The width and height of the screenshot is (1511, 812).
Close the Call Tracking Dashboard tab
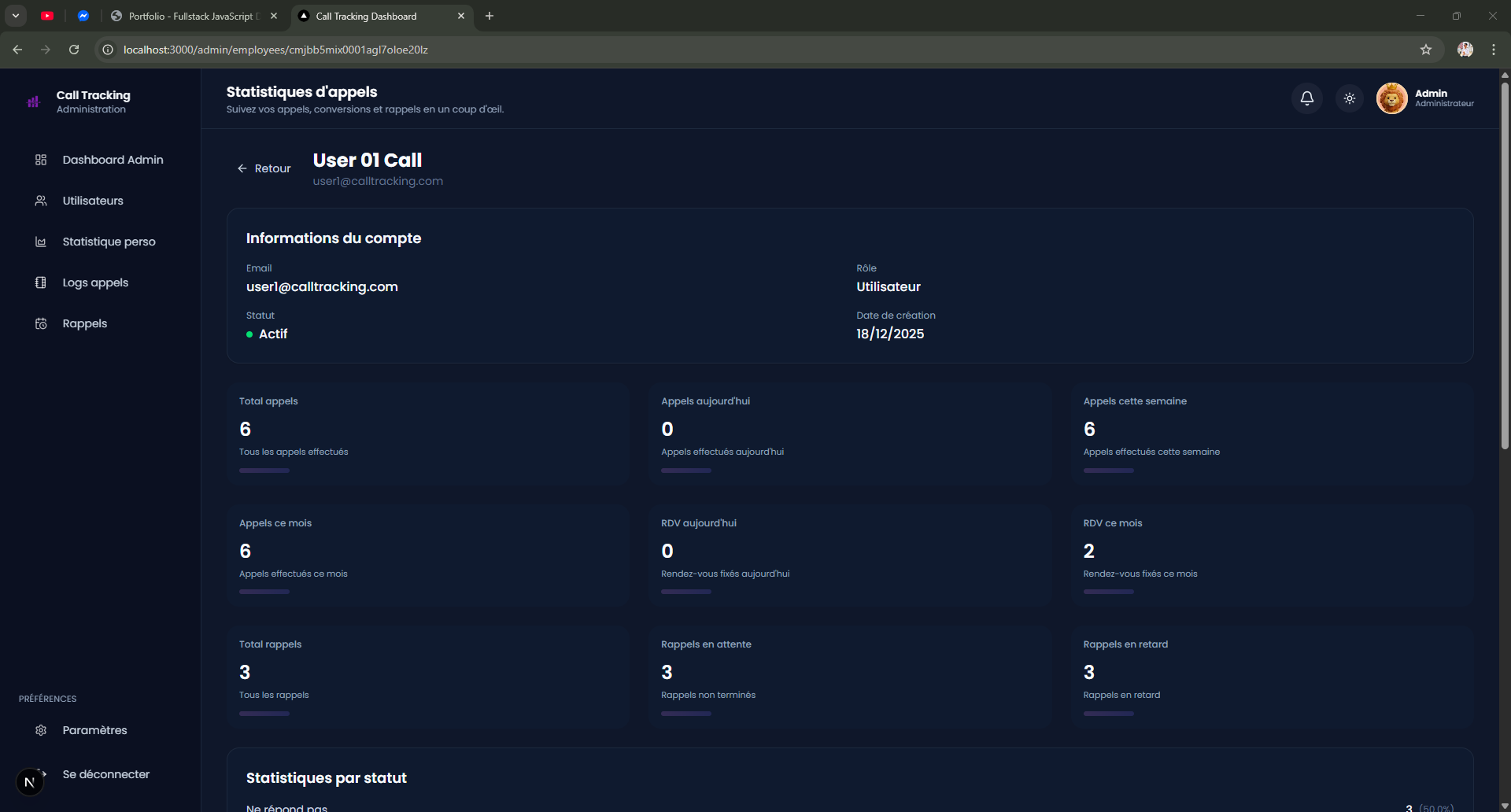click(x=461, y=16)
